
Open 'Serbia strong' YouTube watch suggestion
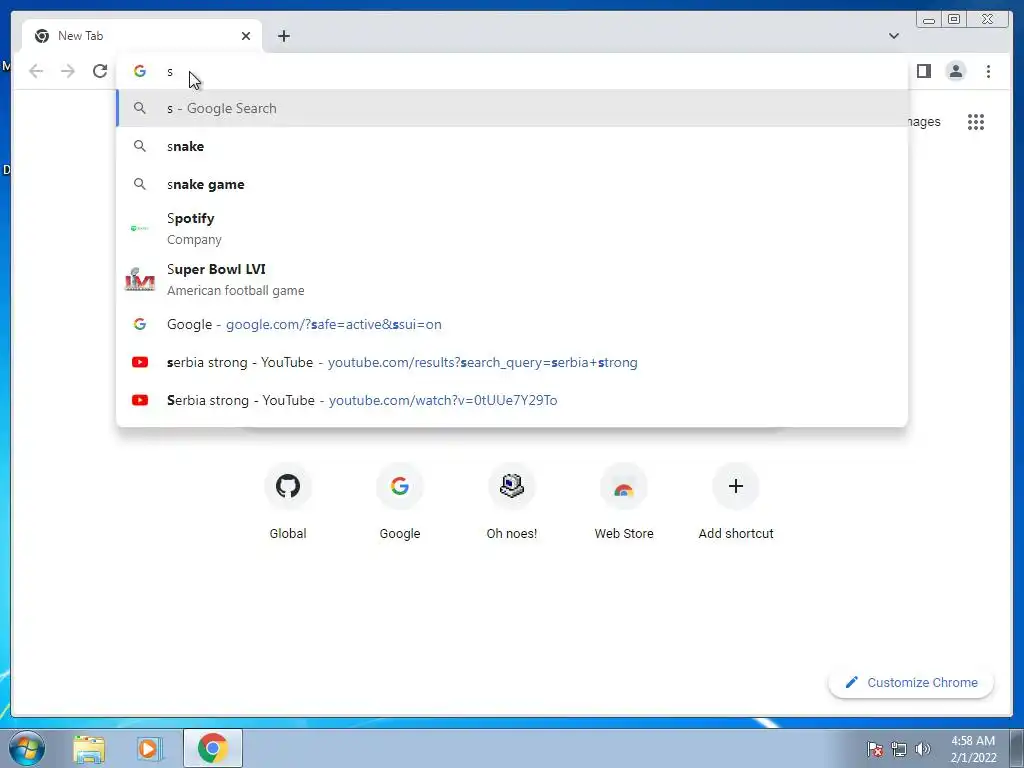click(512, 400)
